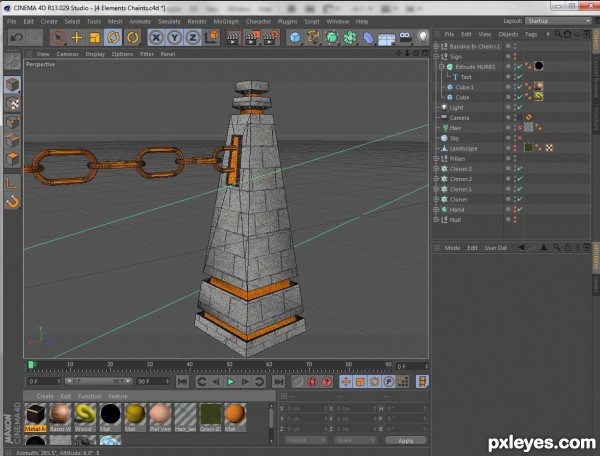Screen dimensions: 600x456
Task: Select the Scale tool
Action: (95, 37)
